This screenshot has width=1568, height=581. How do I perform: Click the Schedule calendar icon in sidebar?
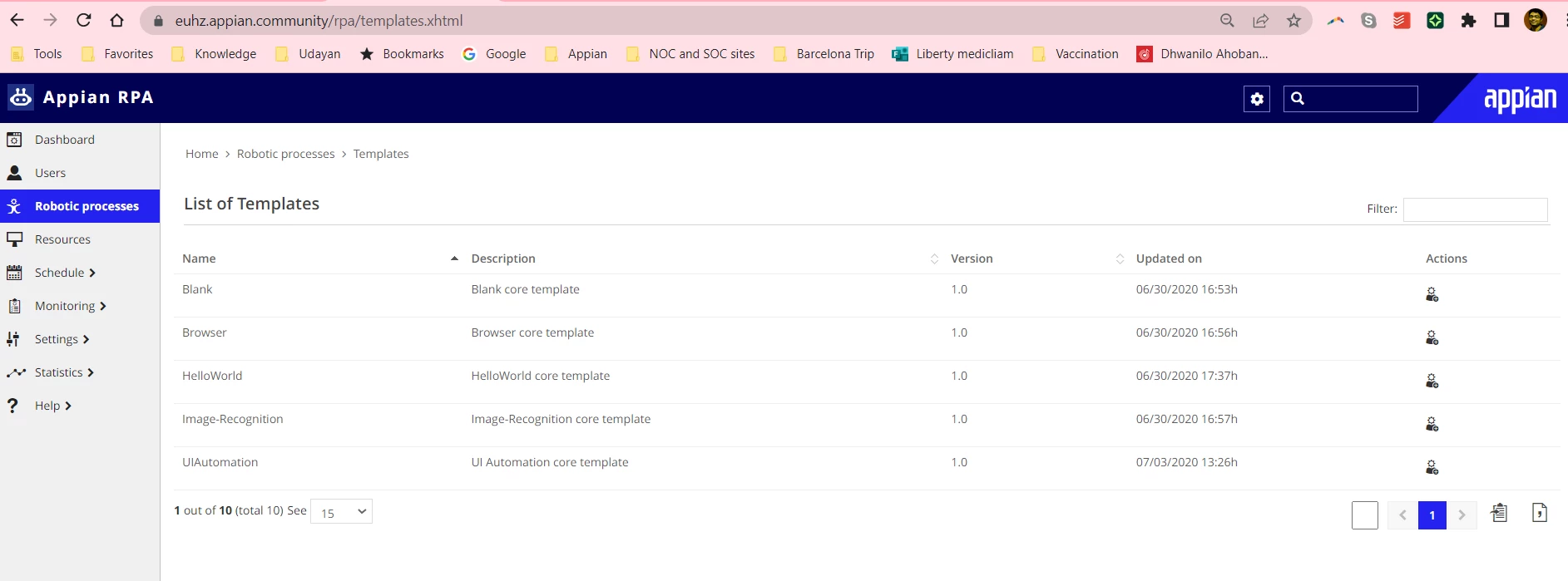pos(14,273)
